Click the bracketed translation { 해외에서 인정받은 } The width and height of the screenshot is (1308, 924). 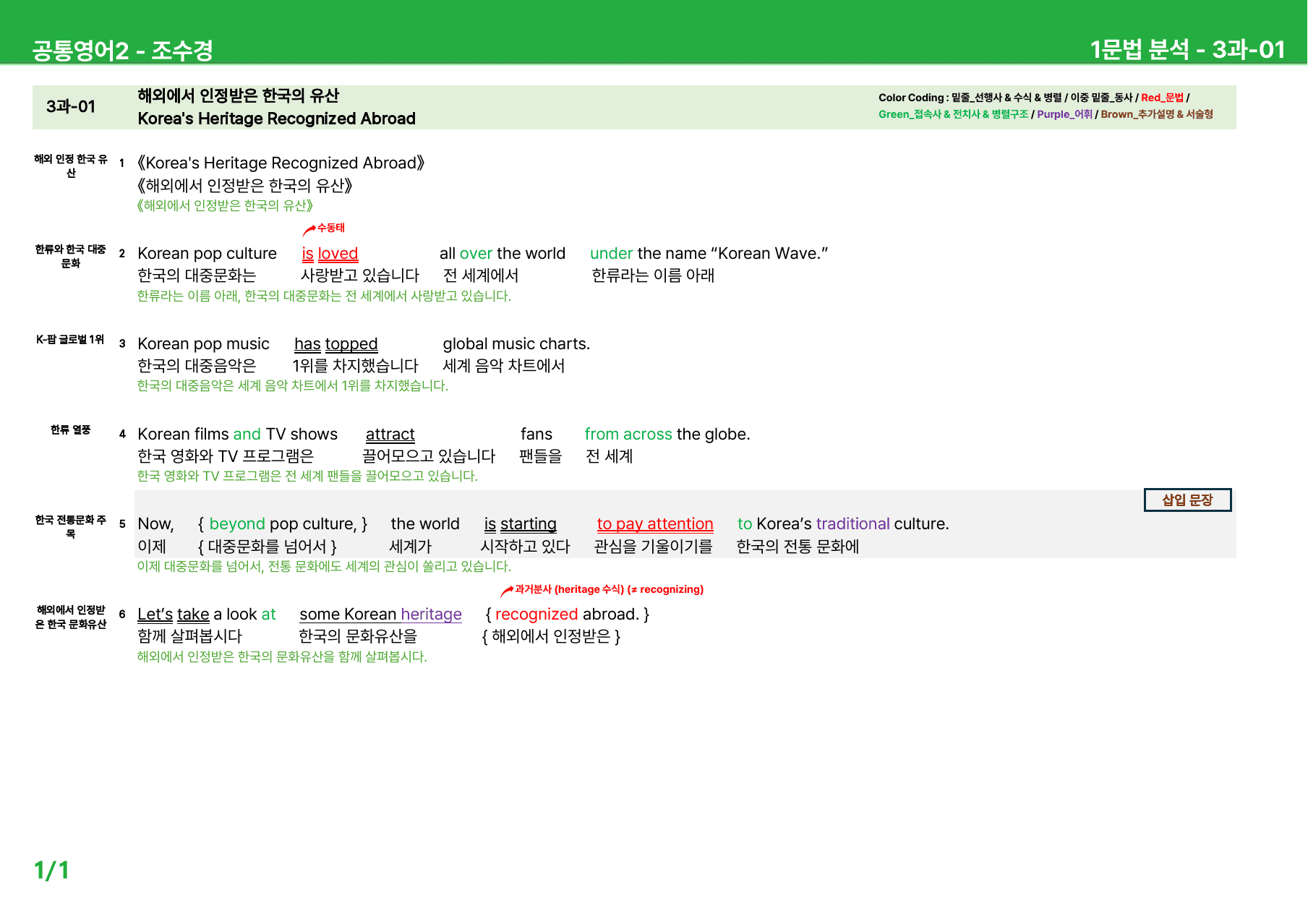coord(552,636)
